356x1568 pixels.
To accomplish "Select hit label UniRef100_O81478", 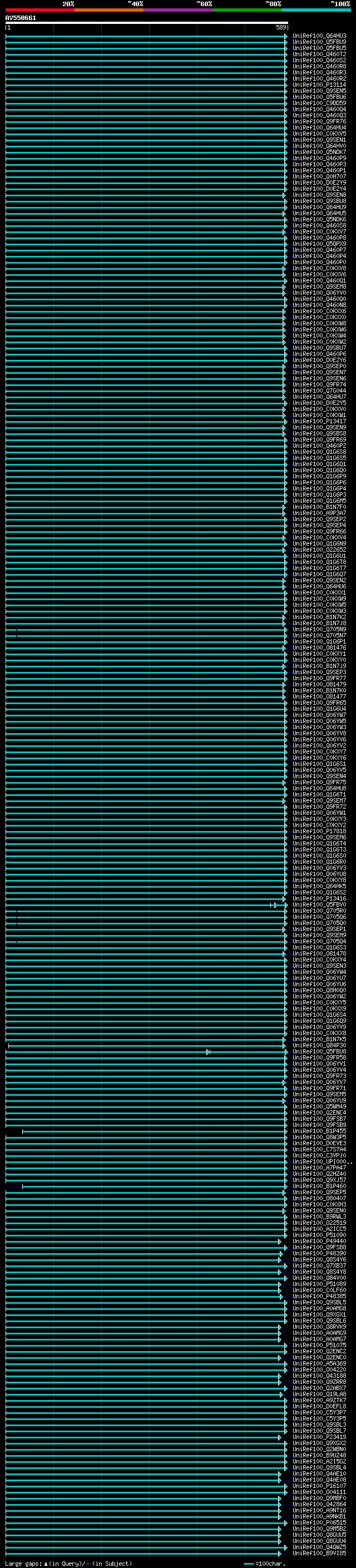I will click(319, 954).
